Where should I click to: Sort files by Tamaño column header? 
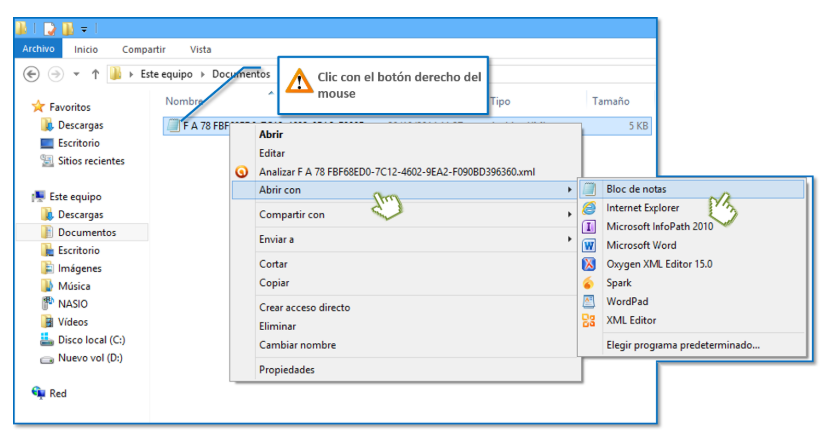tap(610, 101)
